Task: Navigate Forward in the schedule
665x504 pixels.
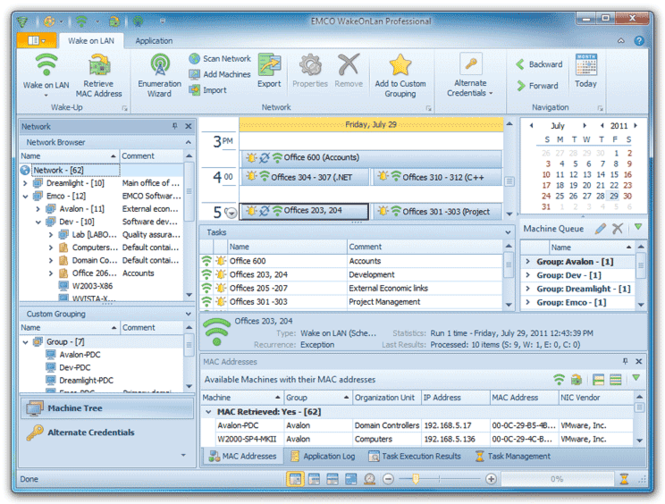Action: click(x=537, y=86)
